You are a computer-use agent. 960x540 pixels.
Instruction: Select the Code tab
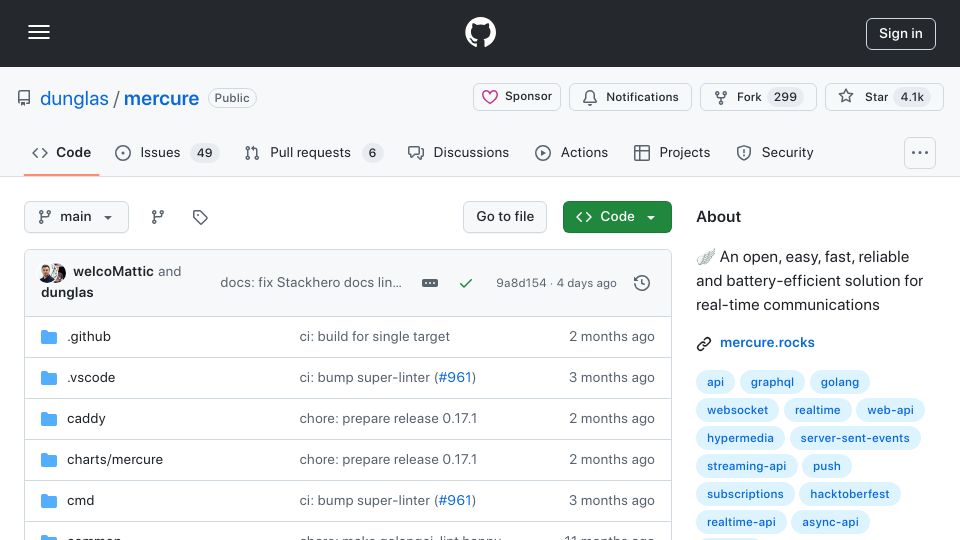tap(61, 152)
